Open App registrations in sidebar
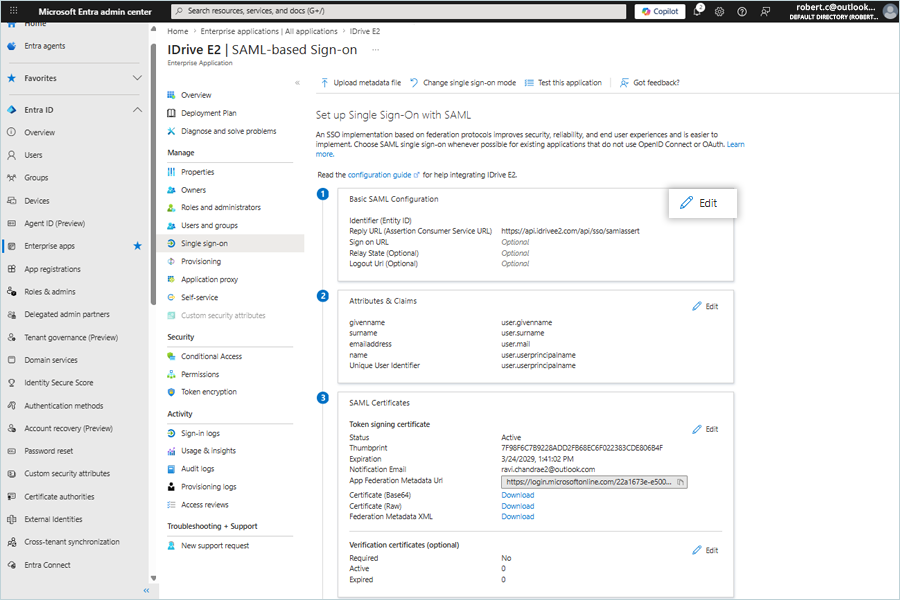The height and width of the screenshot is (600, 900). click(x=52, y=269)
